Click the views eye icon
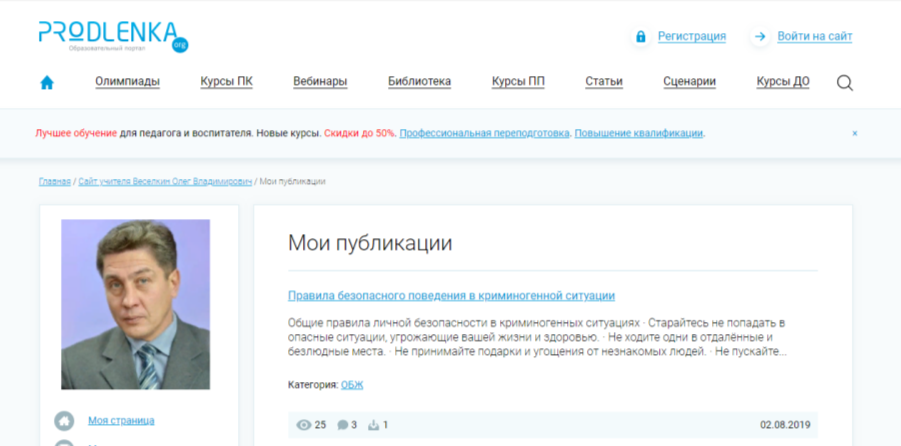The width and height of the screenshot is (901, 446). (303, 425)
